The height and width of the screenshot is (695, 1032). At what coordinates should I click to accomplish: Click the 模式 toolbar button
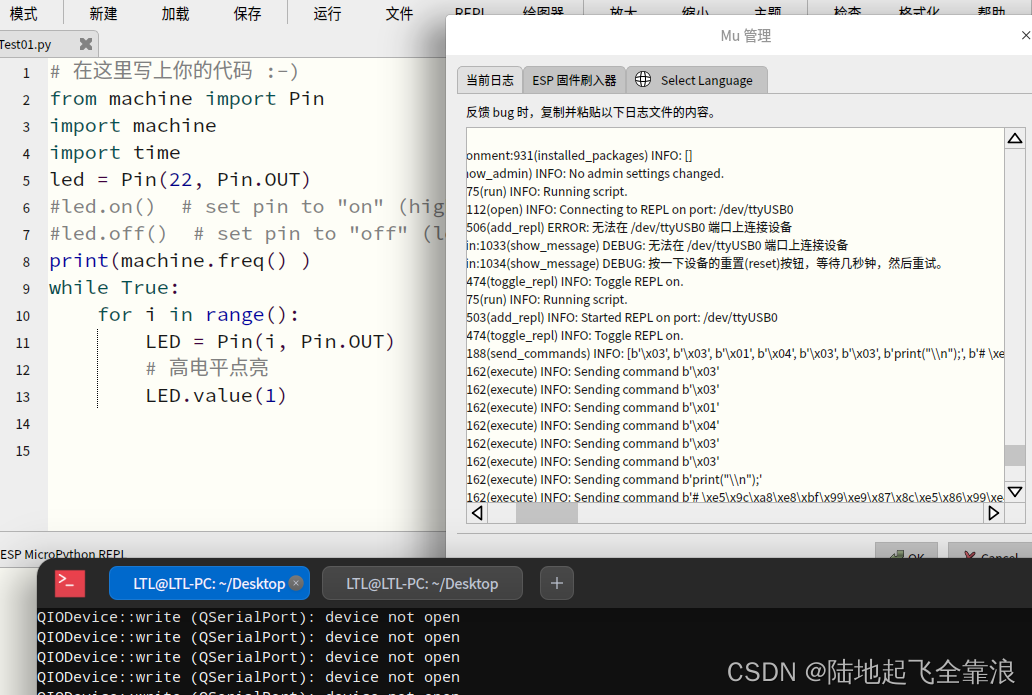pos(24,13)
